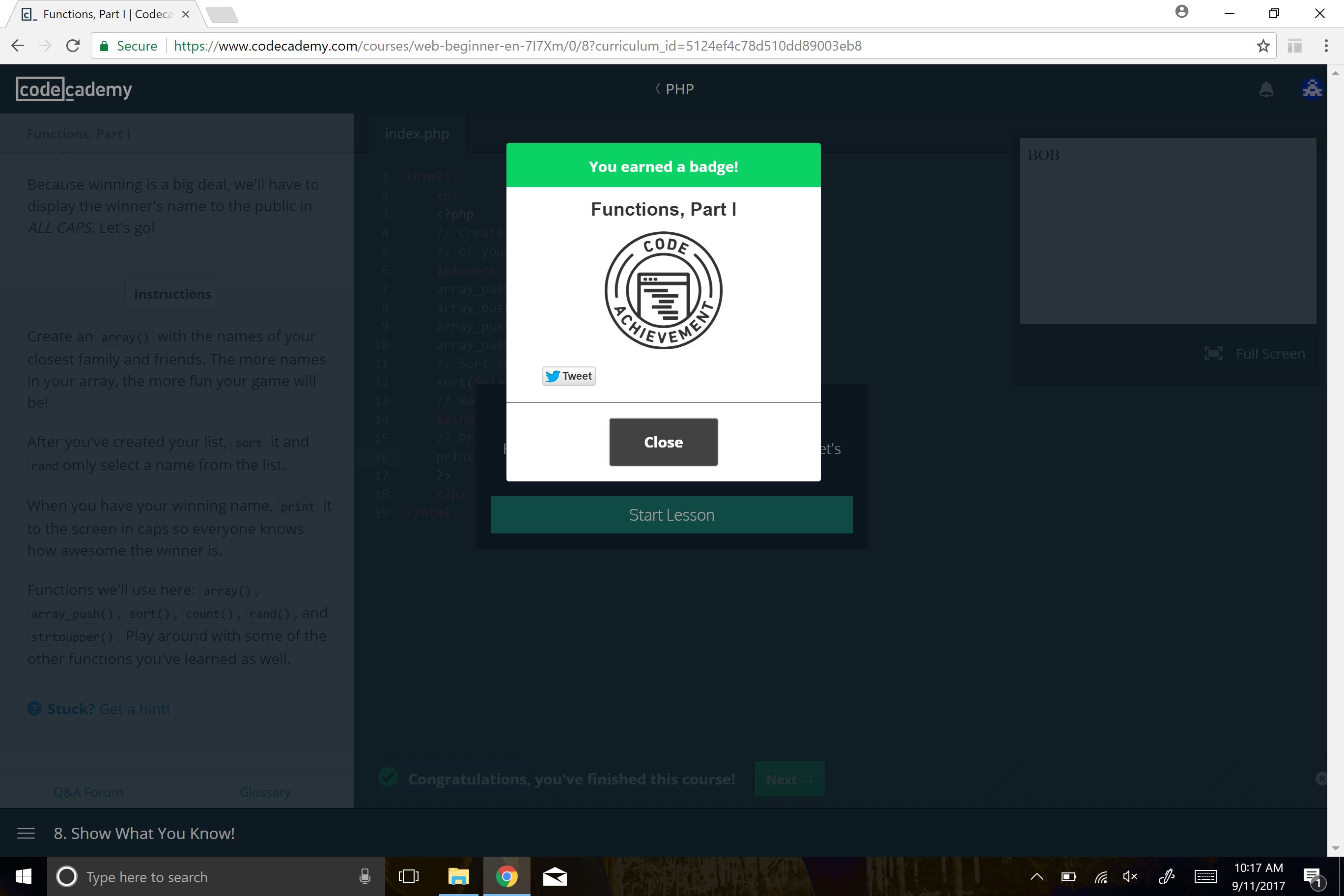Activate Cortana microphone in the search box
The height and width of the screenshot is (896, 1344).
[x=364, y=876]
